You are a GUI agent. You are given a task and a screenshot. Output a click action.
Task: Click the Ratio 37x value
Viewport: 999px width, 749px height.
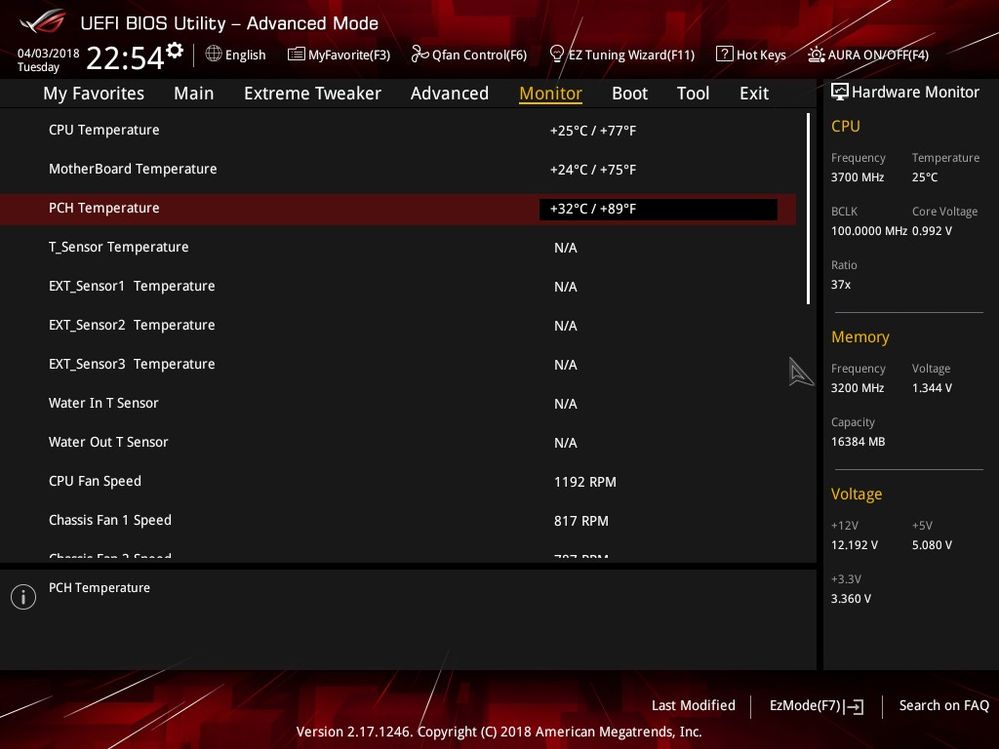tap(841, 285)
